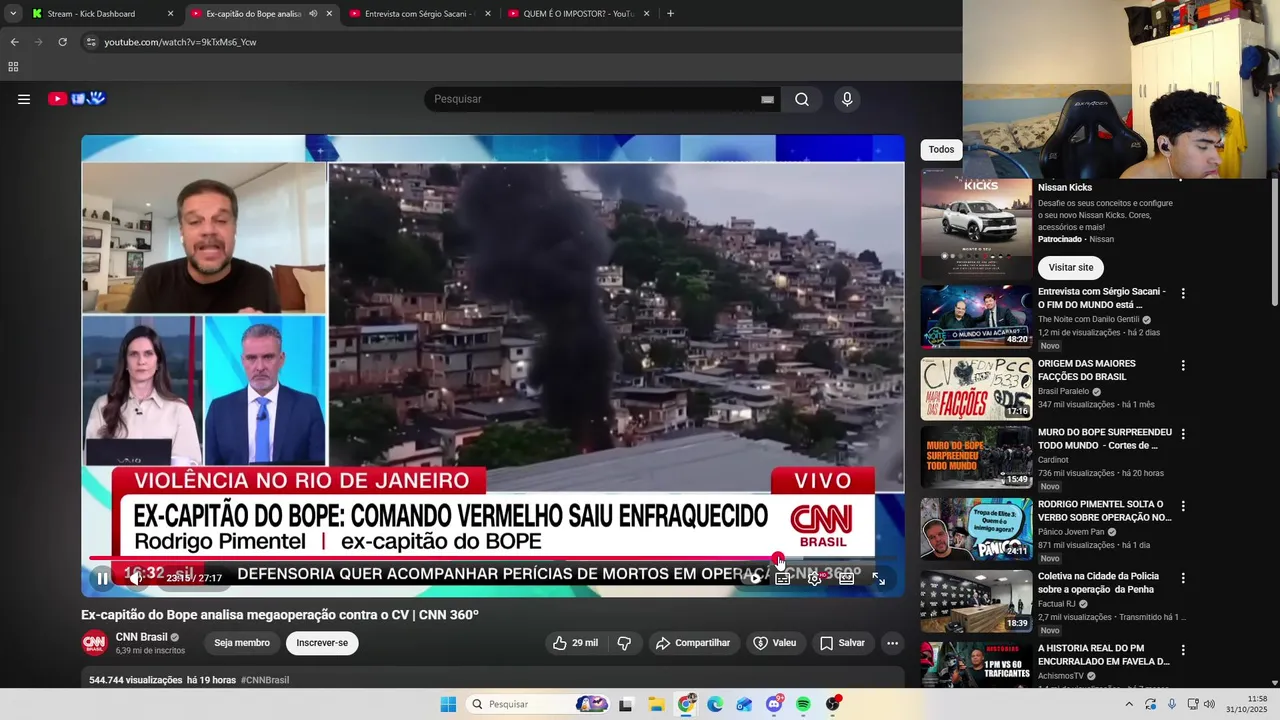This screenshot has width=1280, height=720.
Task: Save the video with Salvar
Action: (x=842, y=643)
